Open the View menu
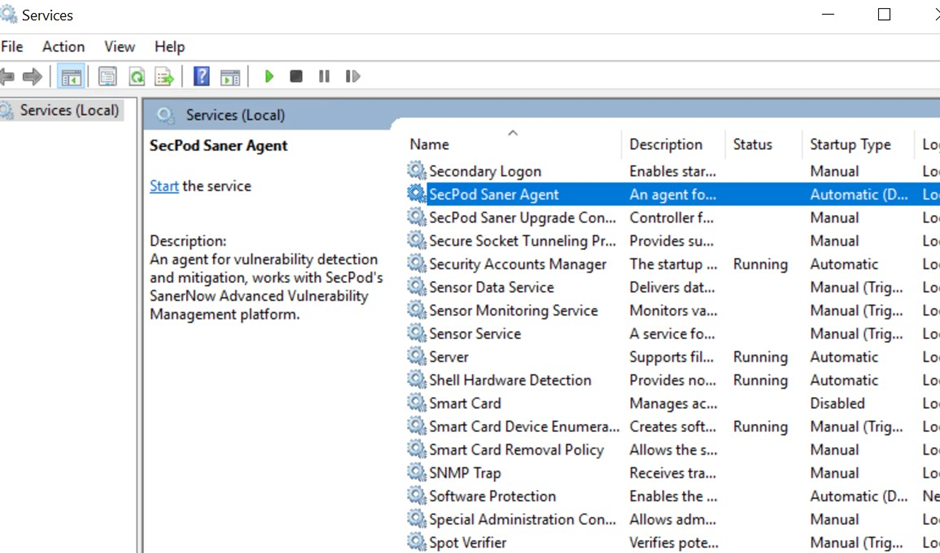This screenshot has height=553, width=940. point(119,47)
